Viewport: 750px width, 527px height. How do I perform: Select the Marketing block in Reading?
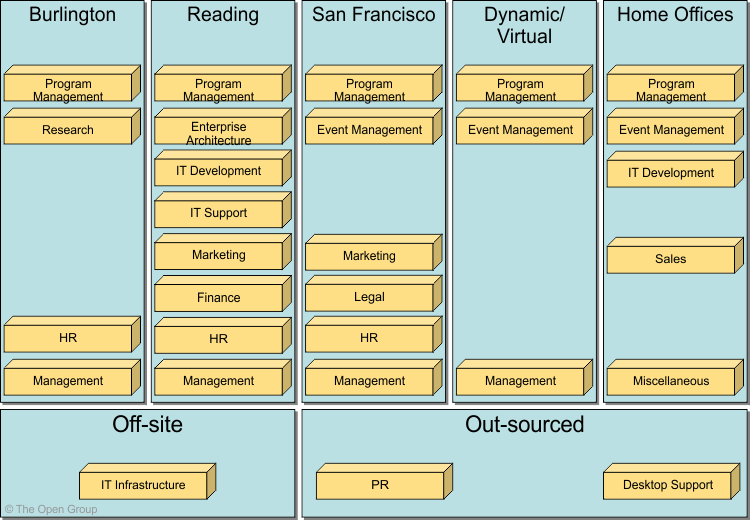(223, 252)
